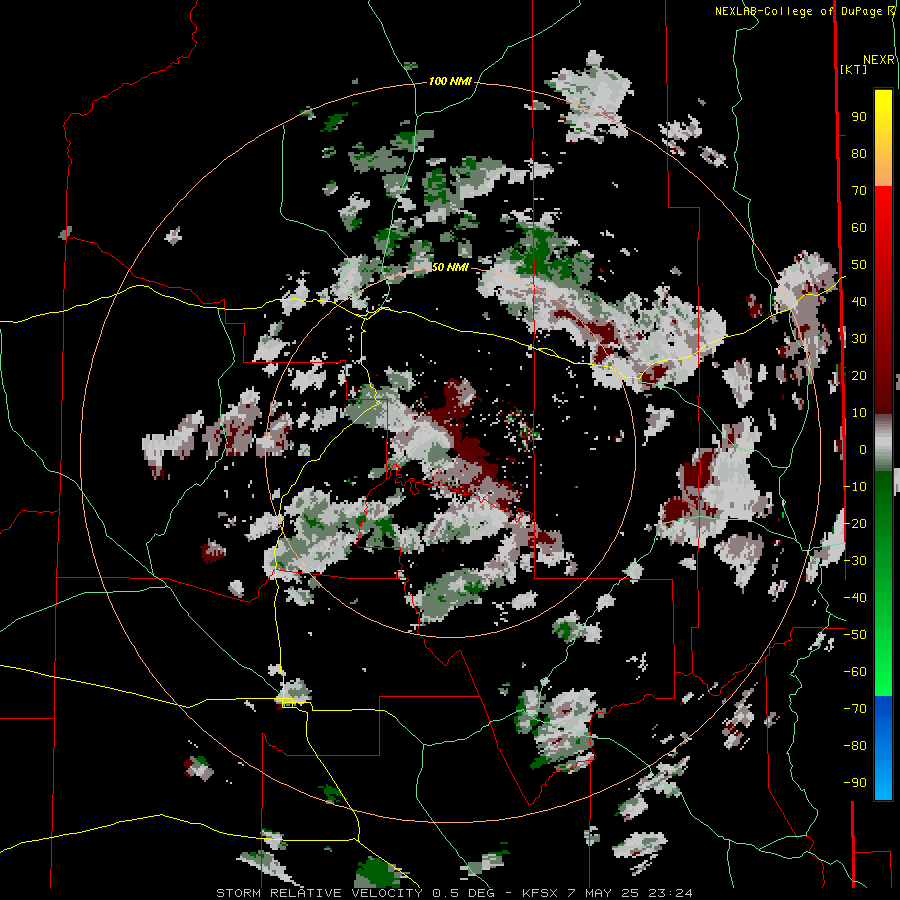Click the -80 value on velocity scale
The height and width of the screenshot is (900, 900).
point(855,746)
